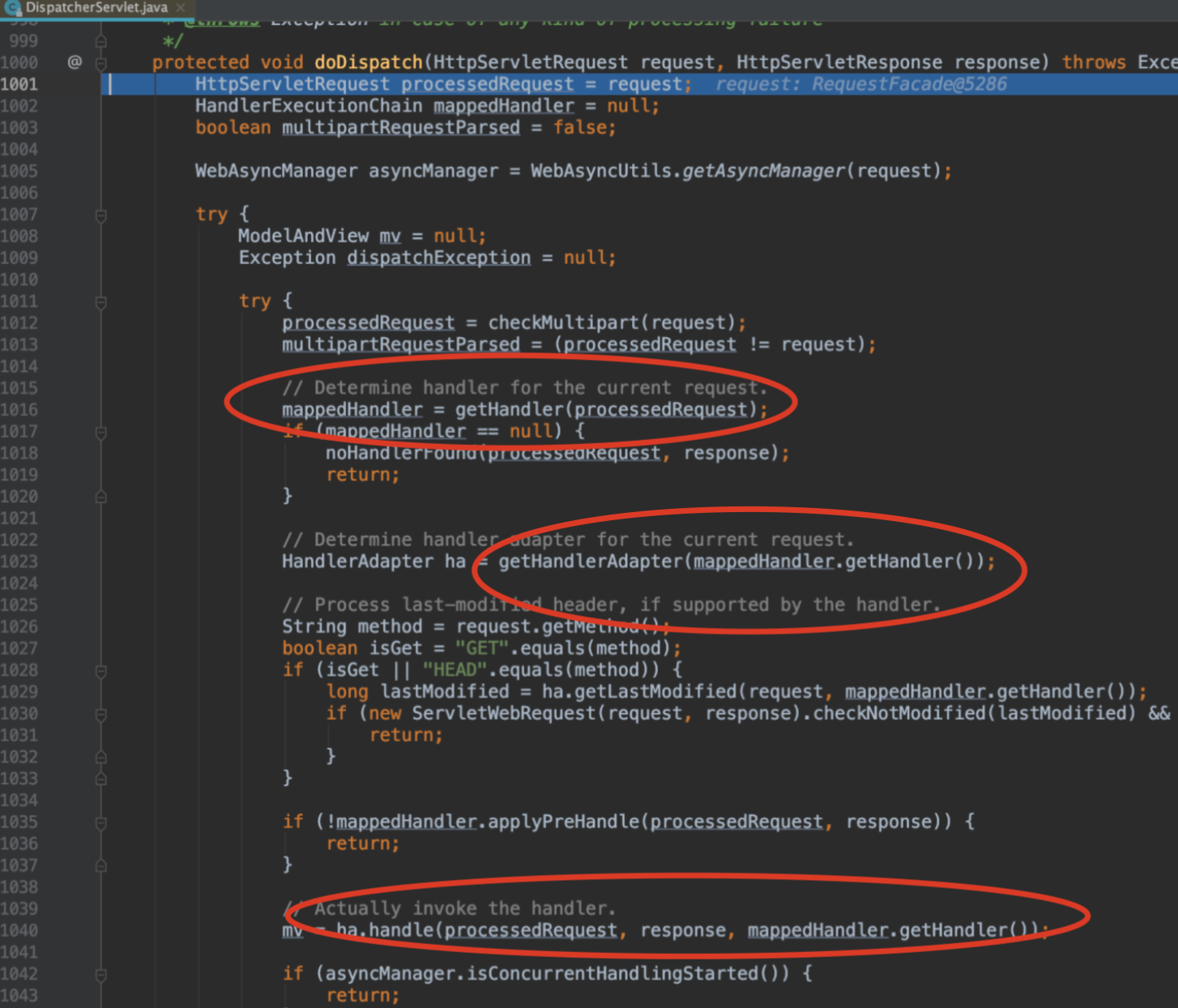Fold the mappedHandler null check at line 1017
Viewport: 1178px width, 1008px height.
[x=101, y=432]
